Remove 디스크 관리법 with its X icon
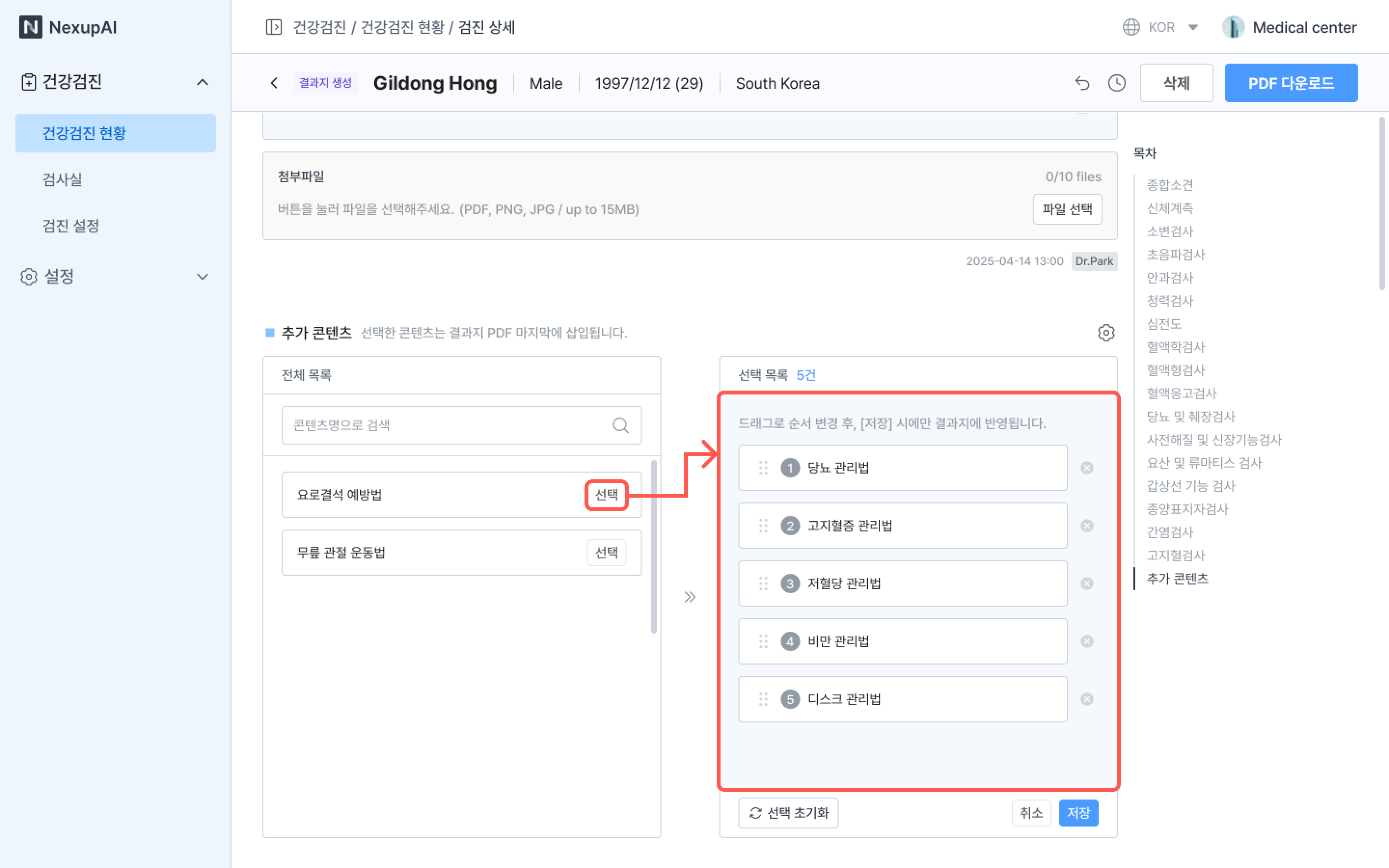This screenshot has height=868, width=1389. point(1087,699)
